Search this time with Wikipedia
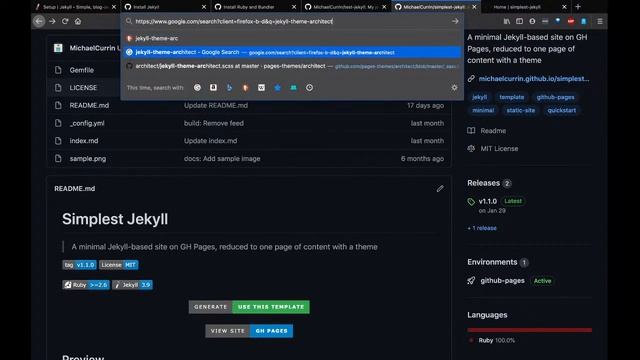 click(261, 87)
